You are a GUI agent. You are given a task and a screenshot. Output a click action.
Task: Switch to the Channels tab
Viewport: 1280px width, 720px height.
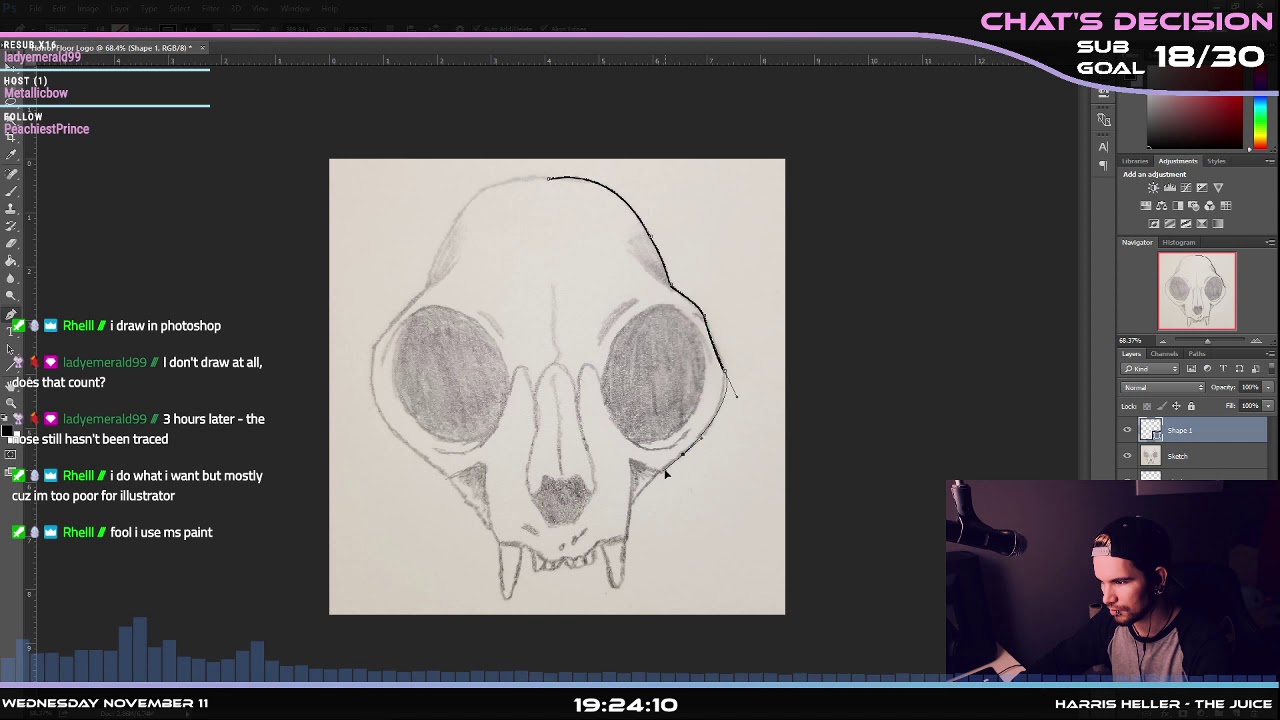point(1164,354)
